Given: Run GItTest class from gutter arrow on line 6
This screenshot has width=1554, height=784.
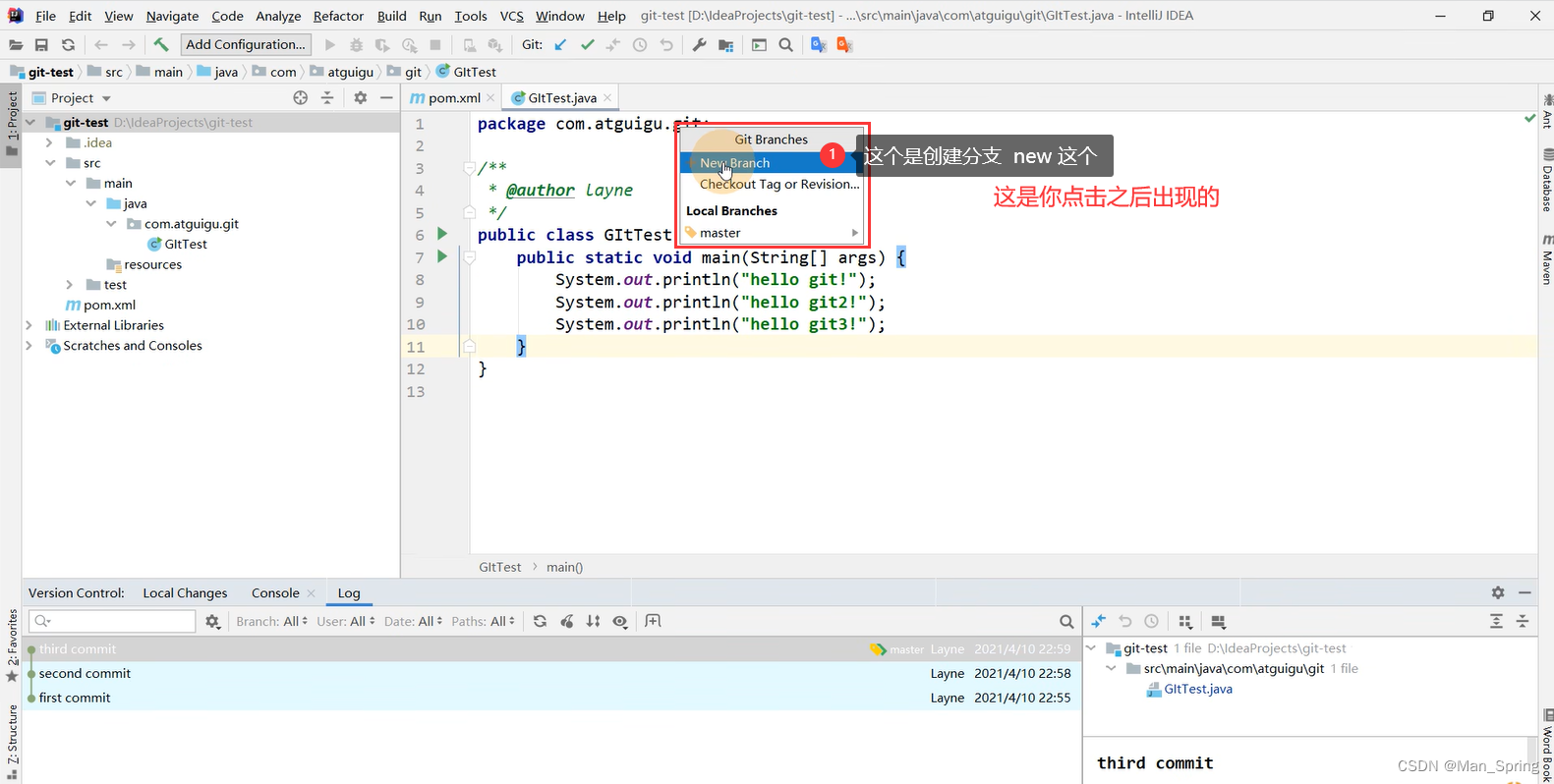Looking at the screenshot, I should tap(442, 234).
